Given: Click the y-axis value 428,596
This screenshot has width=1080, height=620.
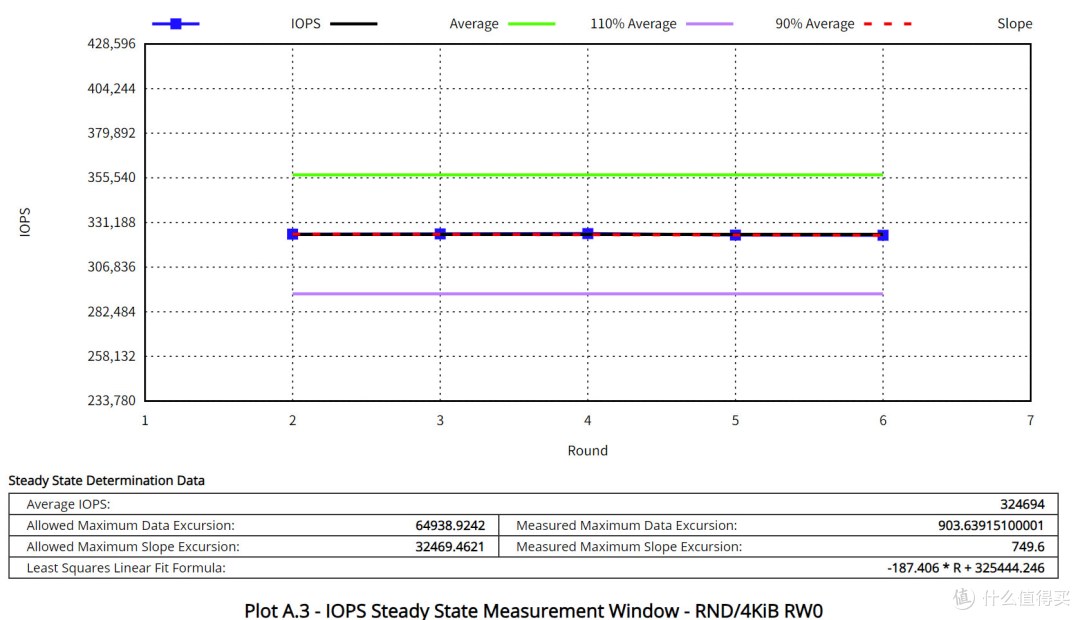Looking at the screenshot, I should 112,44.
